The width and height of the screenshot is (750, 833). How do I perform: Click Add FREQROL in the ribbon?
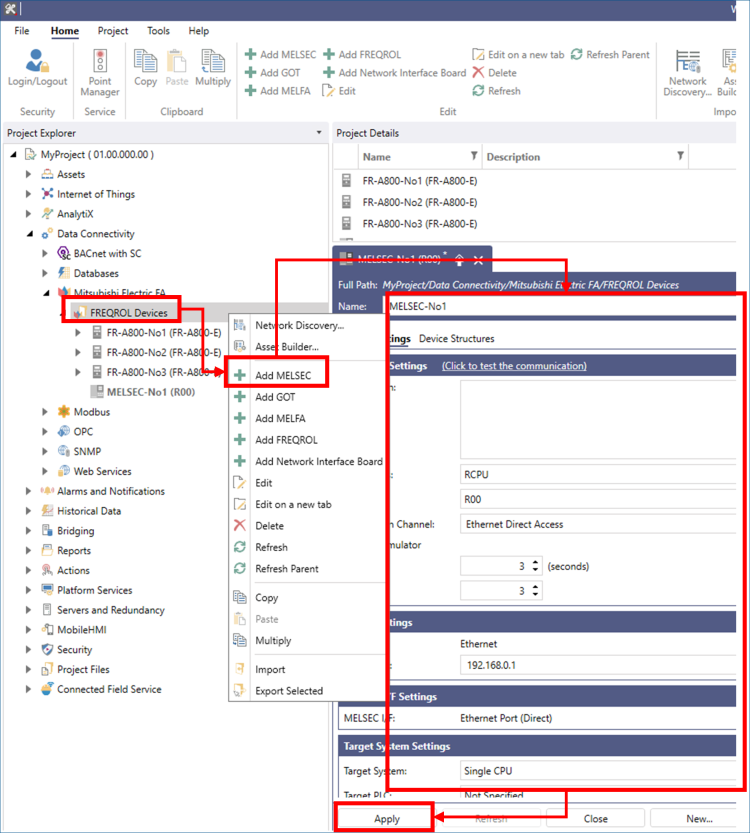pyautogui.click(x=362, y=55)
